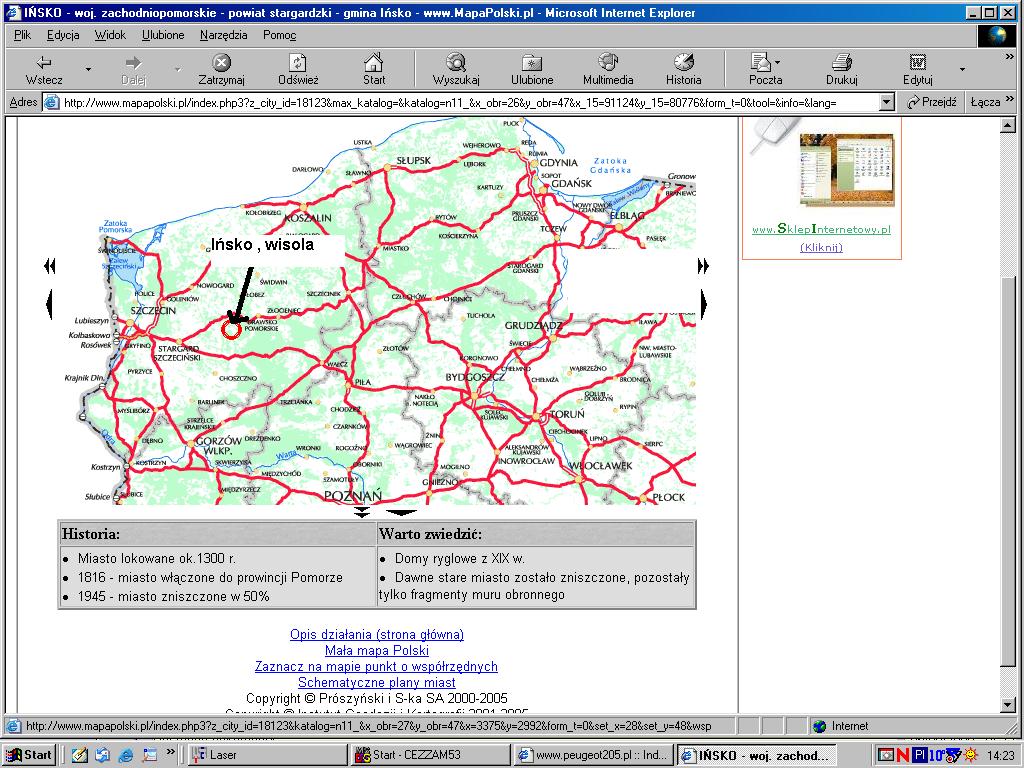Viewport: 1024px width, 768px height.
Task: Open the Wstecz history dropdown arrow
Action: coord(88,70)
